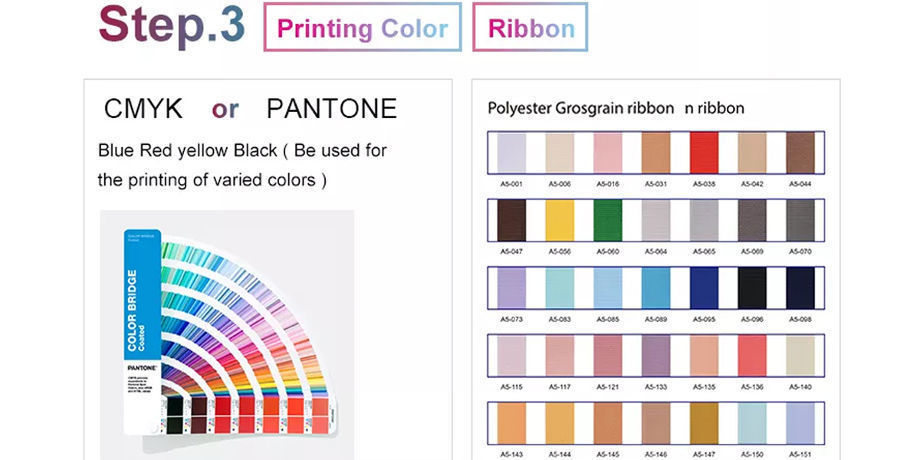Pick the mauve A5-133 ribbon swatch
The height and width of the screenshot is (460, 920).
click(x=656, y=356)
